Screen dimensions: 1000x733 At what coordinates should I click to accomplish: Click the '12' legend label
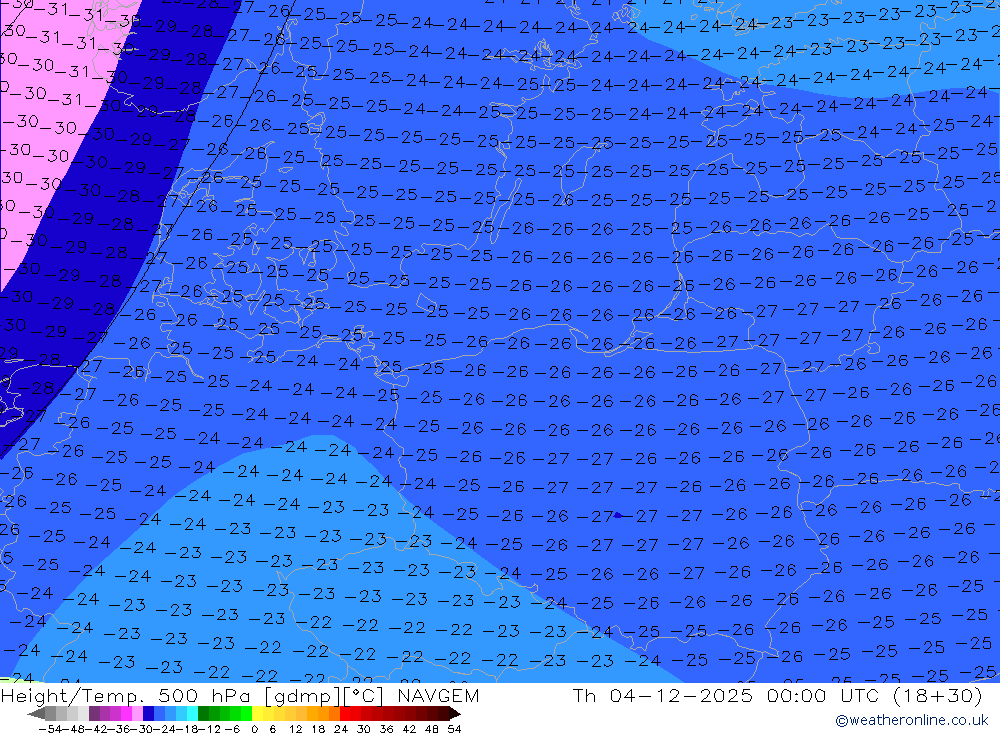(x=296, y=729)
